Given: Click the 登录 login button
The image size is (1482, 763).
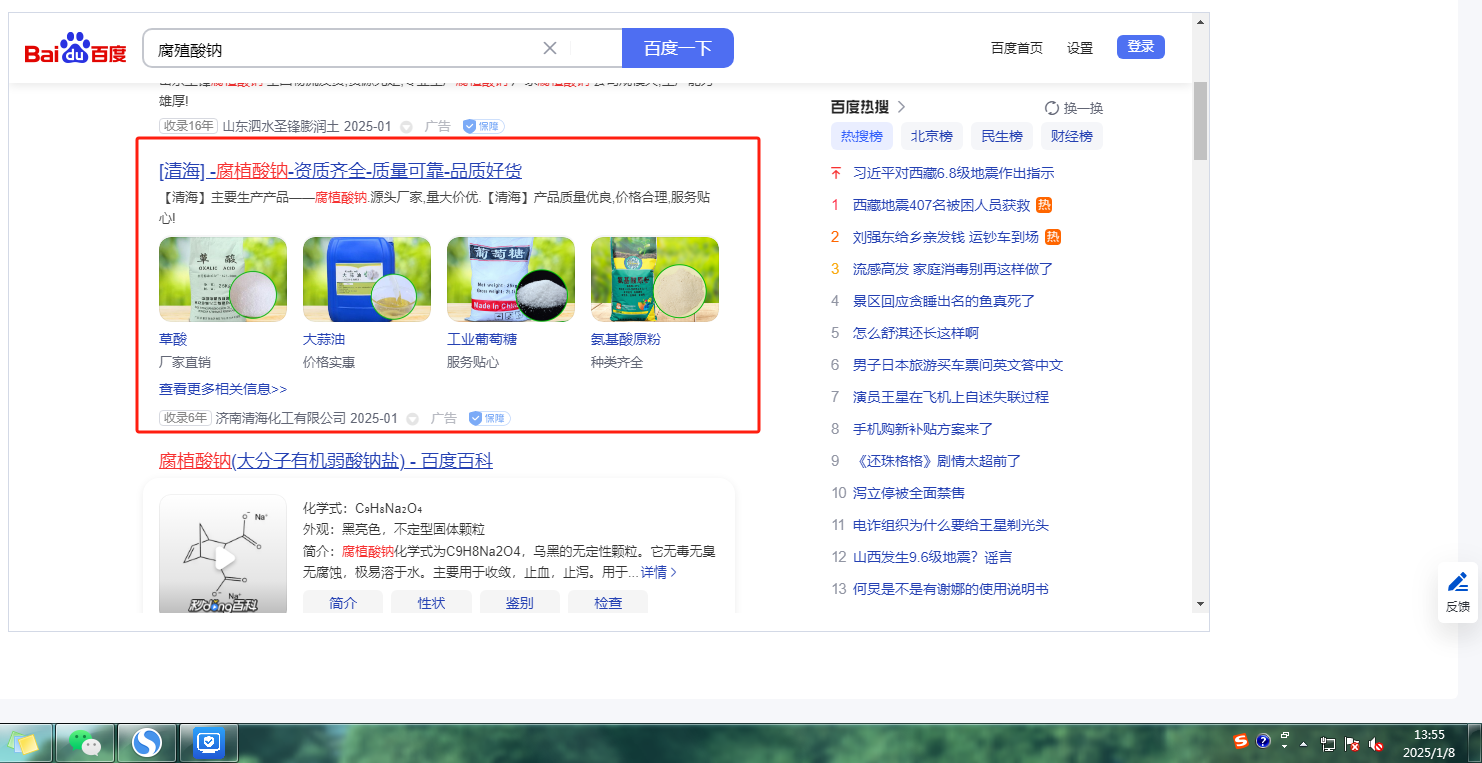Looking at the screenshot, I should [1141, 47].
